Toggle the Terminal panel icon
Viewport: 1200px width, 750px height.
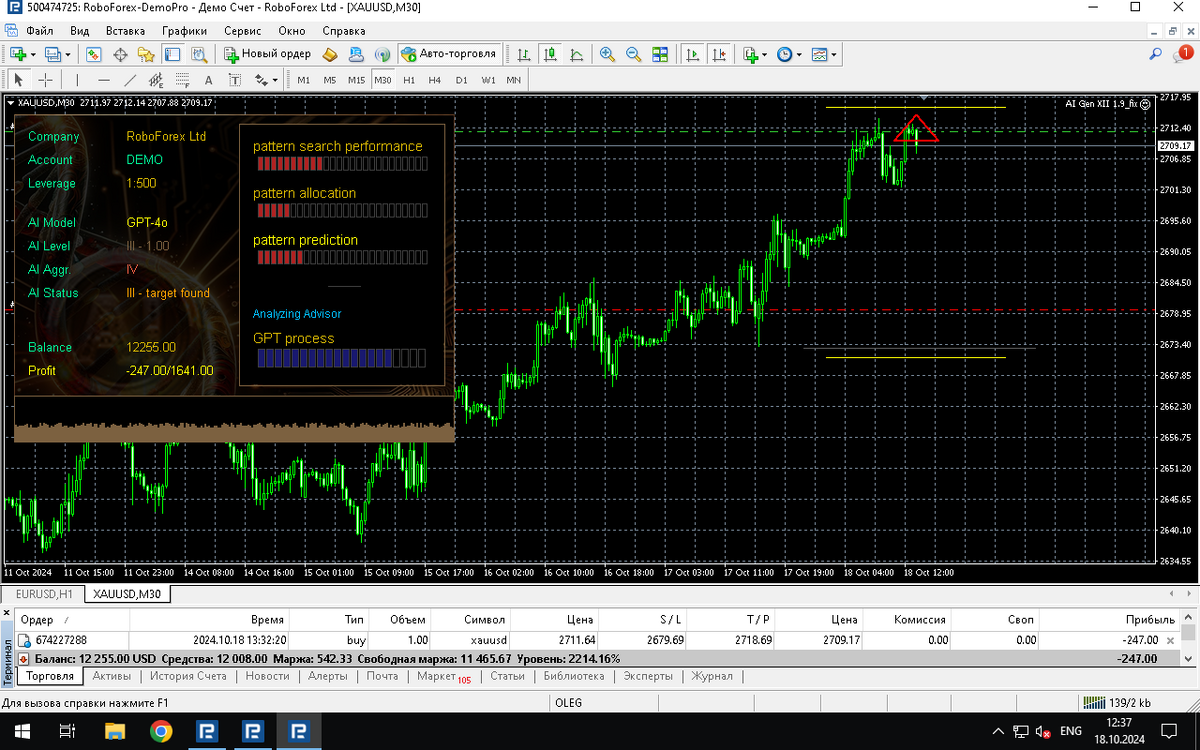point(172,54)
